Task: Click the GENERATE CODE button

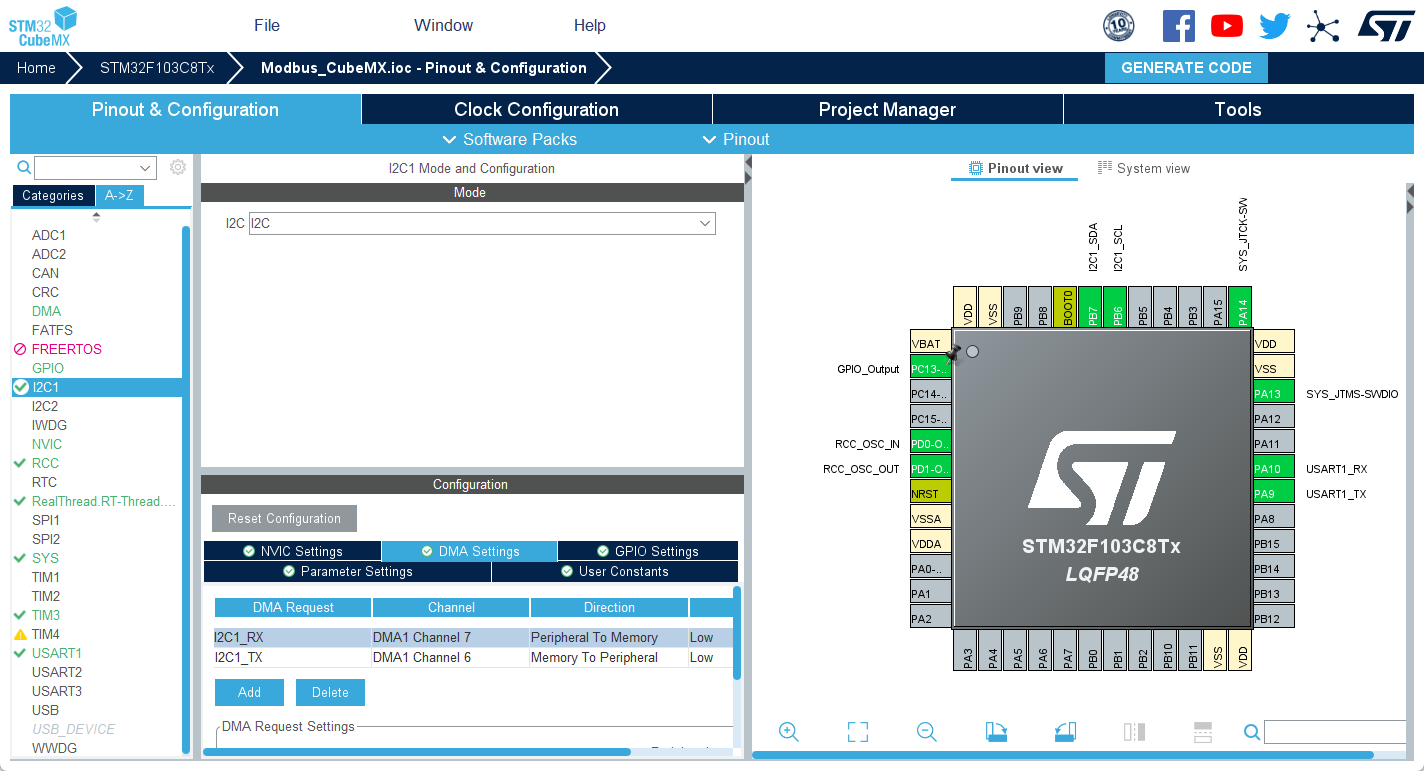Action: point(1186,67)
